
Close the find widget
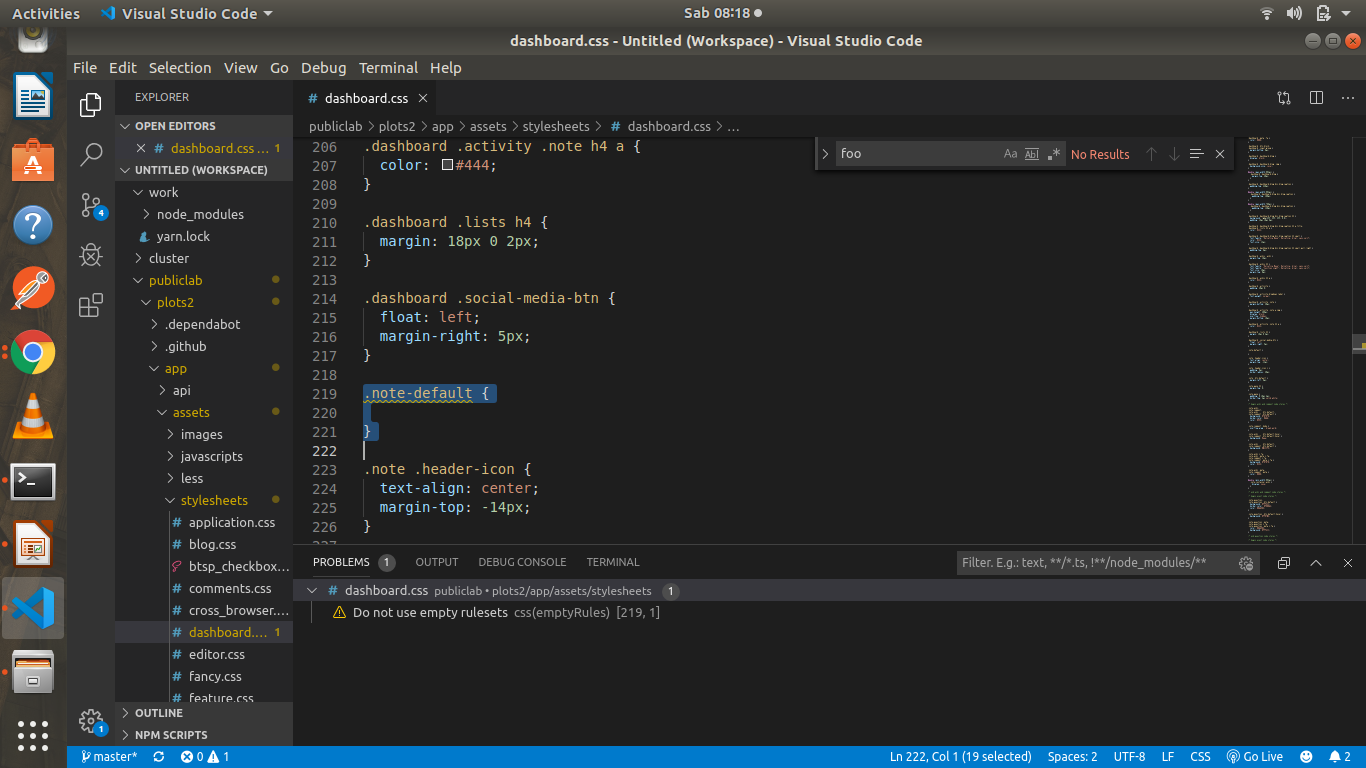pyautogui.click(x=1220, y=154)
